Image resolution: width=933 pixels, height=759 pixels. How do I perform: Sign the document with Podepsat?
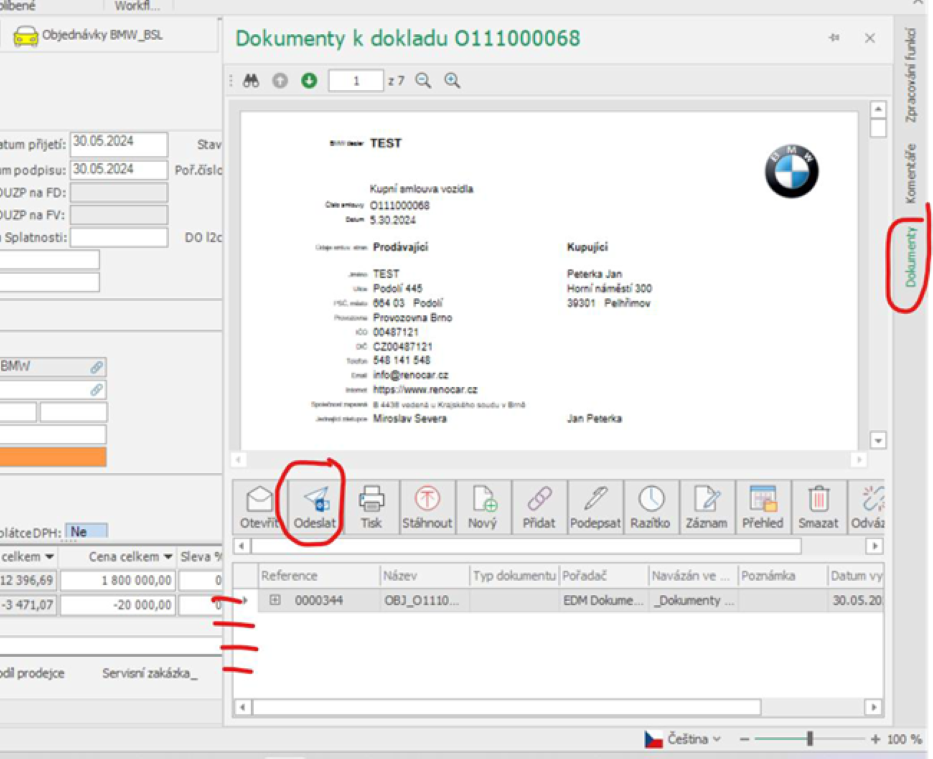[595, 506]
